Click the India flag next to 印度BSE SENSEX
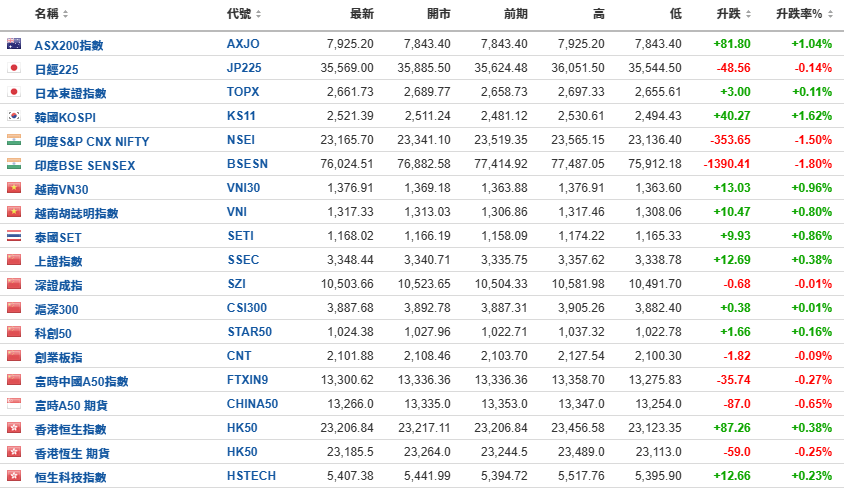 coord(14,164)
